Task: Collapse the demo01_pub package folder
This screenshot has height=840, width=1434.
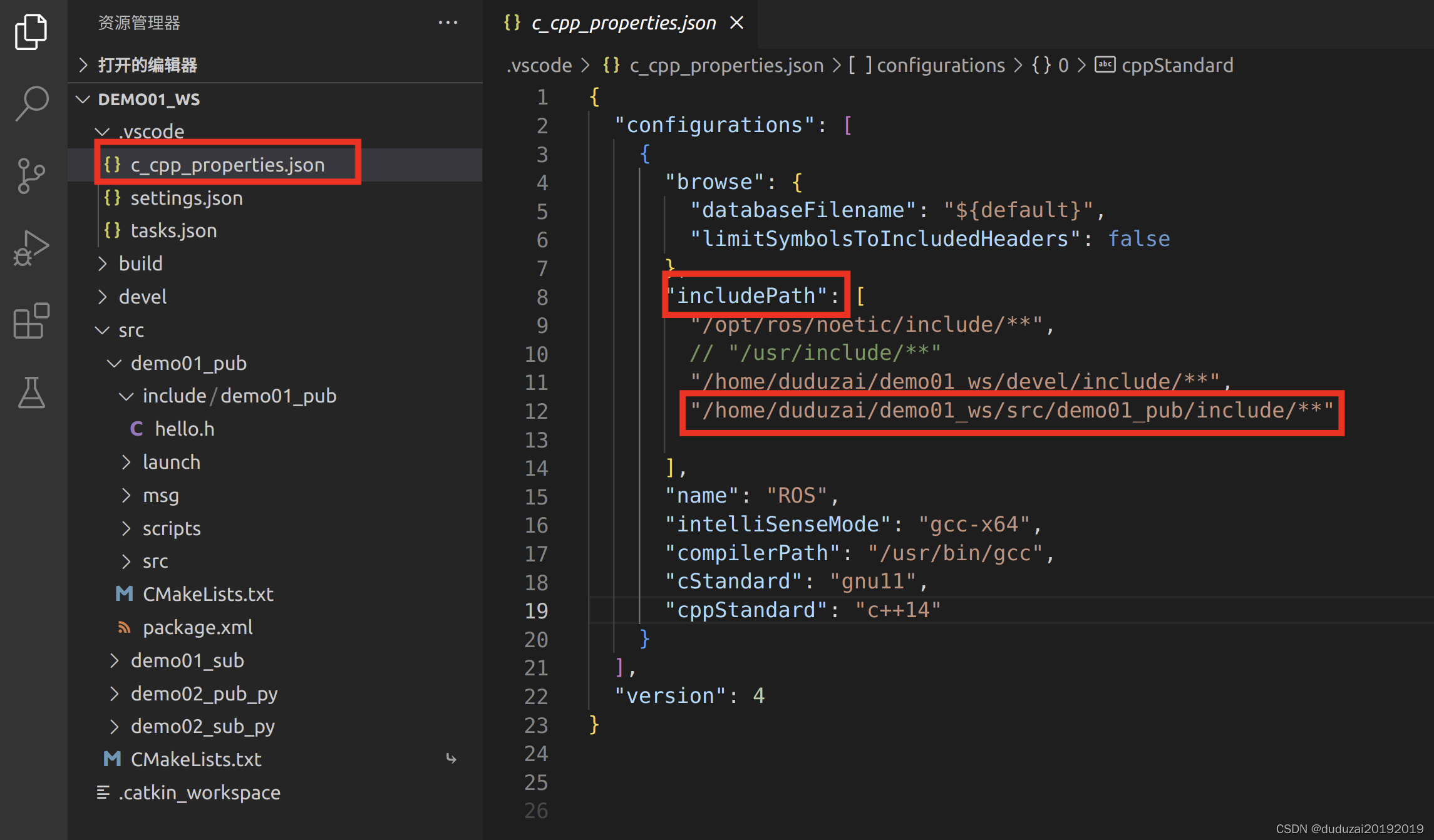Action: click(x=275, y=363)
